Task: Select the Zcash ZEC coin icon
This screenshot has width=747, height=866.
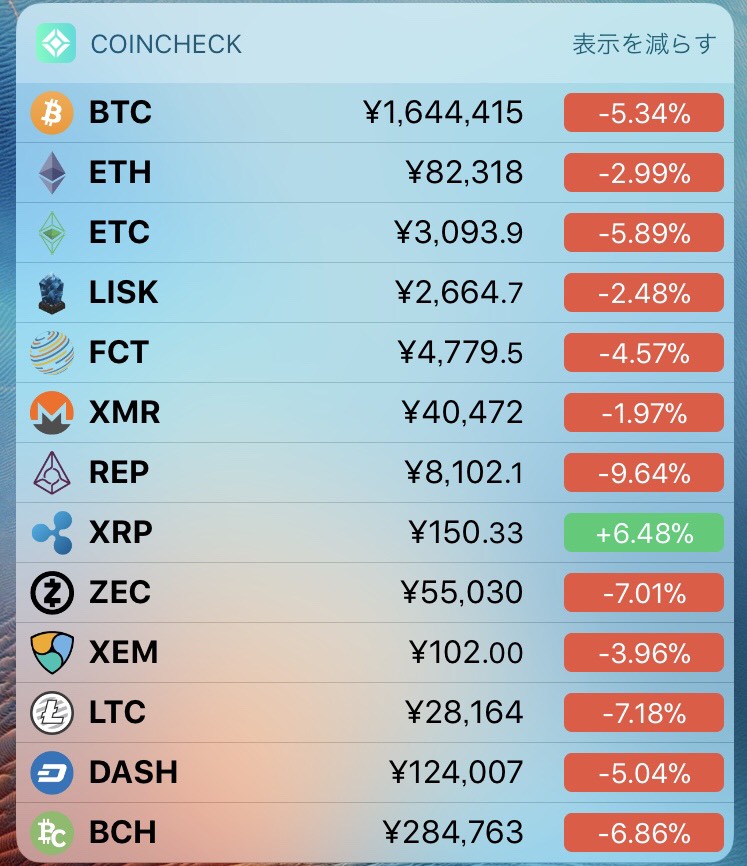Action: 52,593
